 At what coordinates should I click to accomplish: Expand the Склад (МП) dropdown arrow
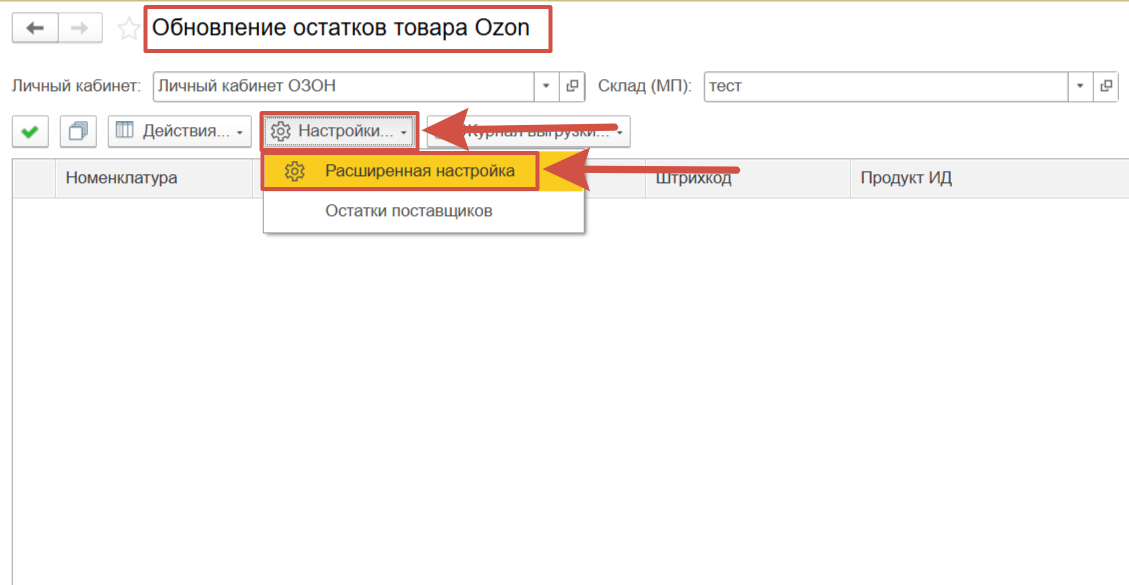pos(1080,86)
